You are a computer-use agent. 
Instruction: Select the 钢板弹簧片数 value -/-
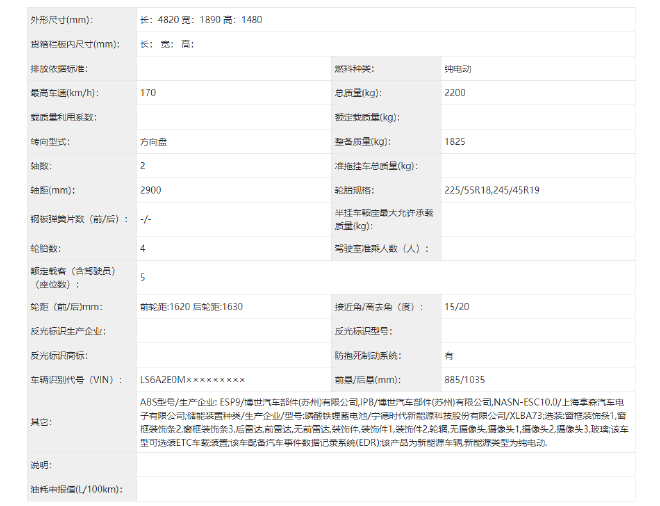pyautogui.click(x=146, y=218)
